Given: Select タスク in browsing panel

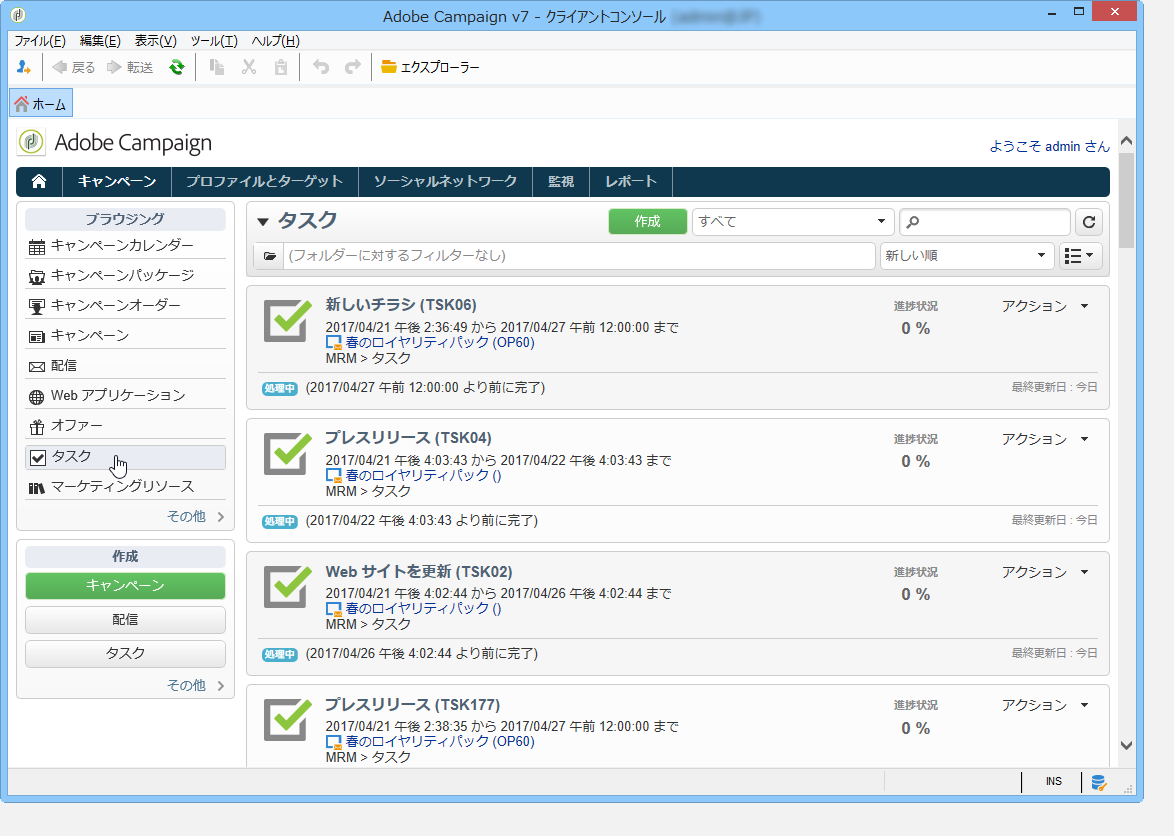Looking at the screenshot, I should 126,457.
